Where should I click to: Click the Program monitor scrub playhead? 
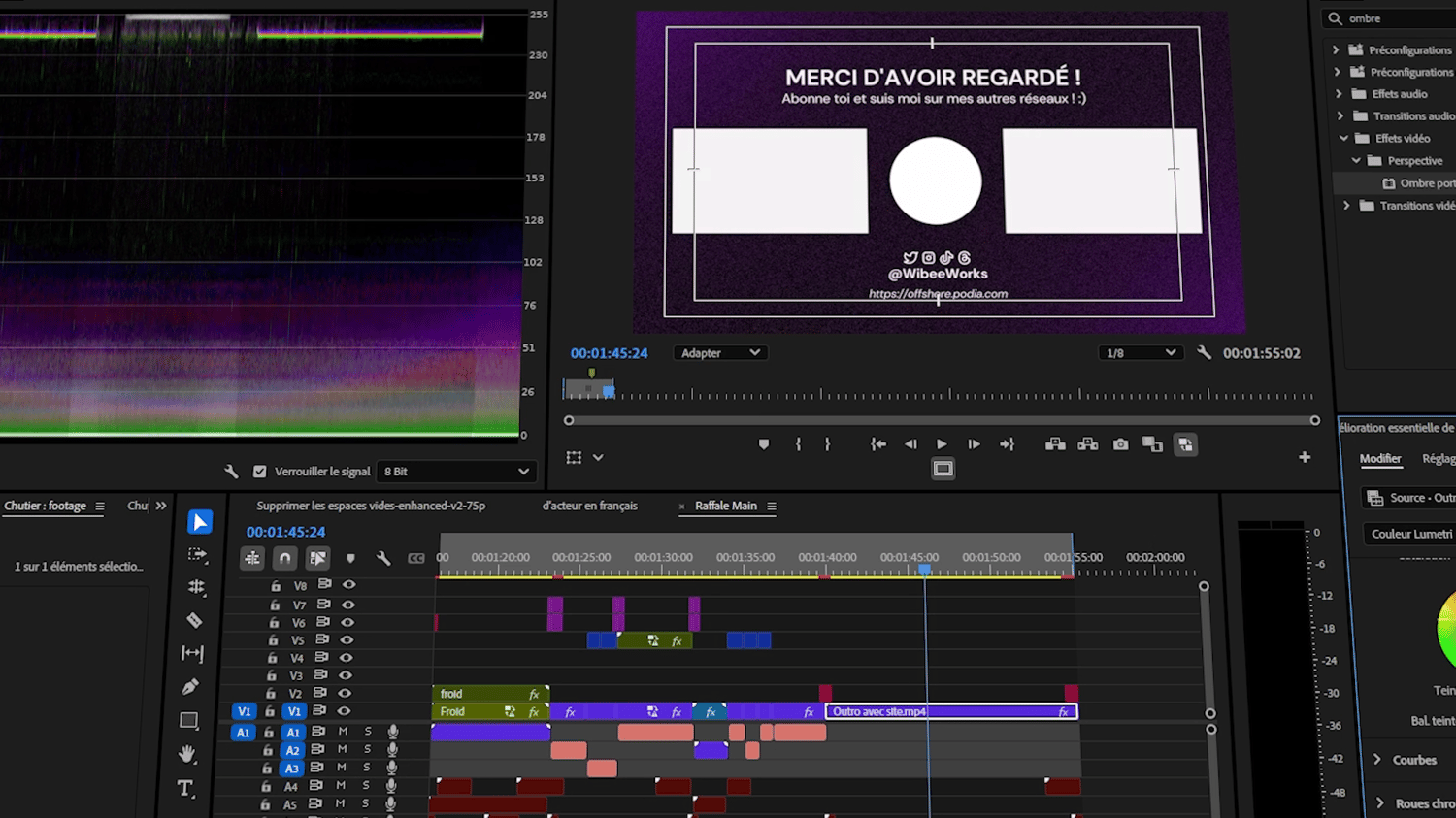click(x=609, y=391)
